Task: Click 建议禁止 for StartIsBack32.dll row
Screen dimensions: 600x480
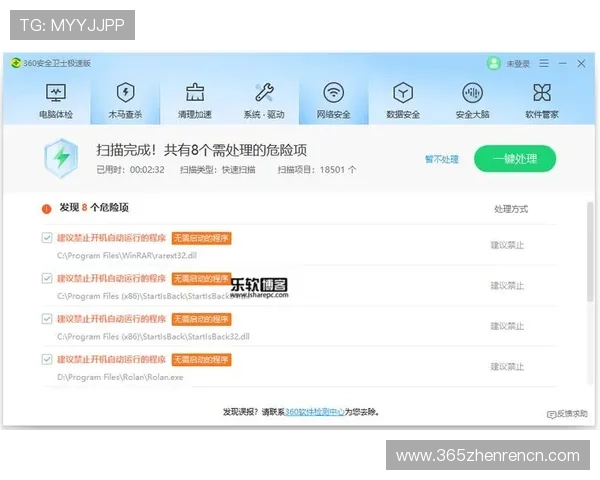Action: click(x=507, y=326)
